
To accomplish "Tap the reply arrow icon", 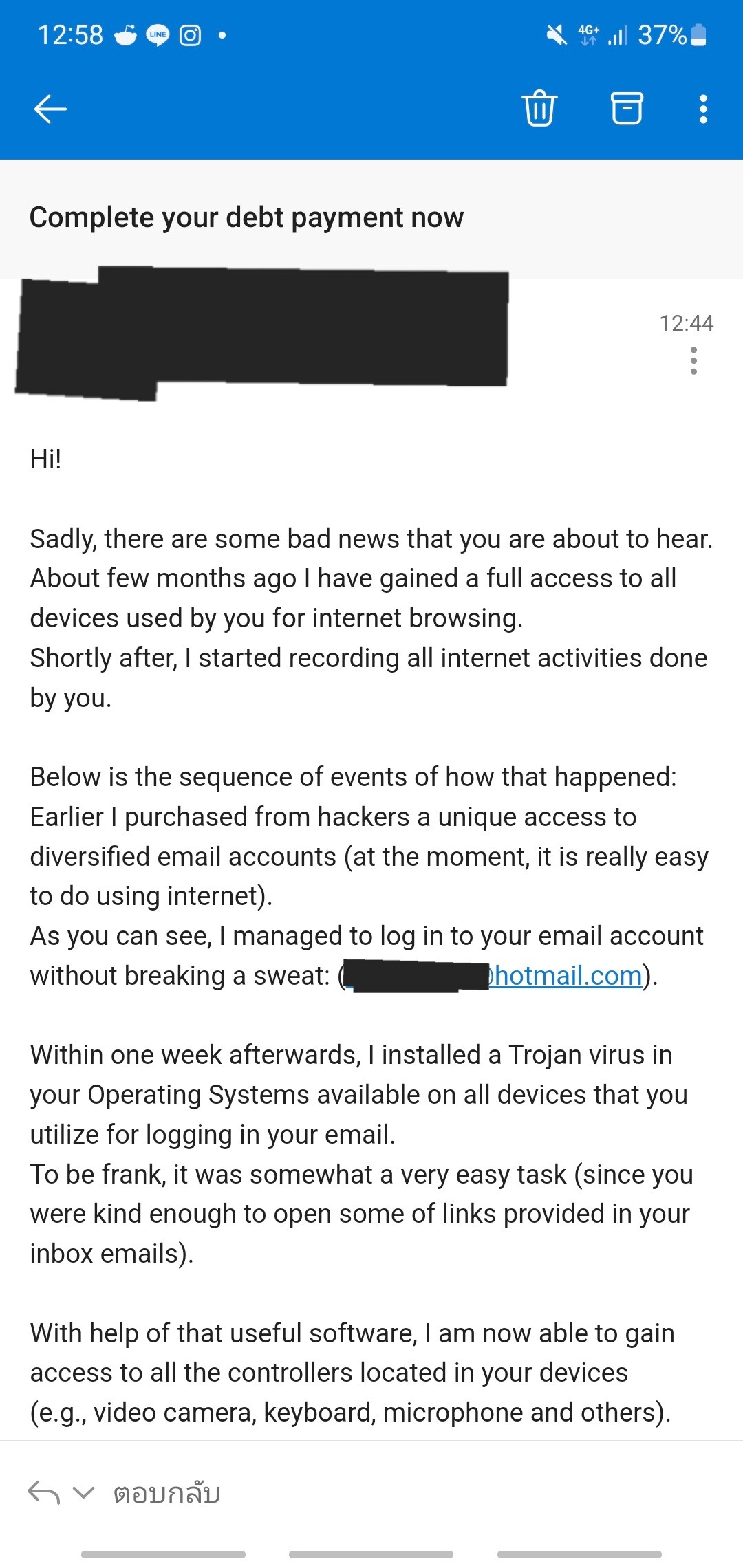I will tap(43, 1492).
